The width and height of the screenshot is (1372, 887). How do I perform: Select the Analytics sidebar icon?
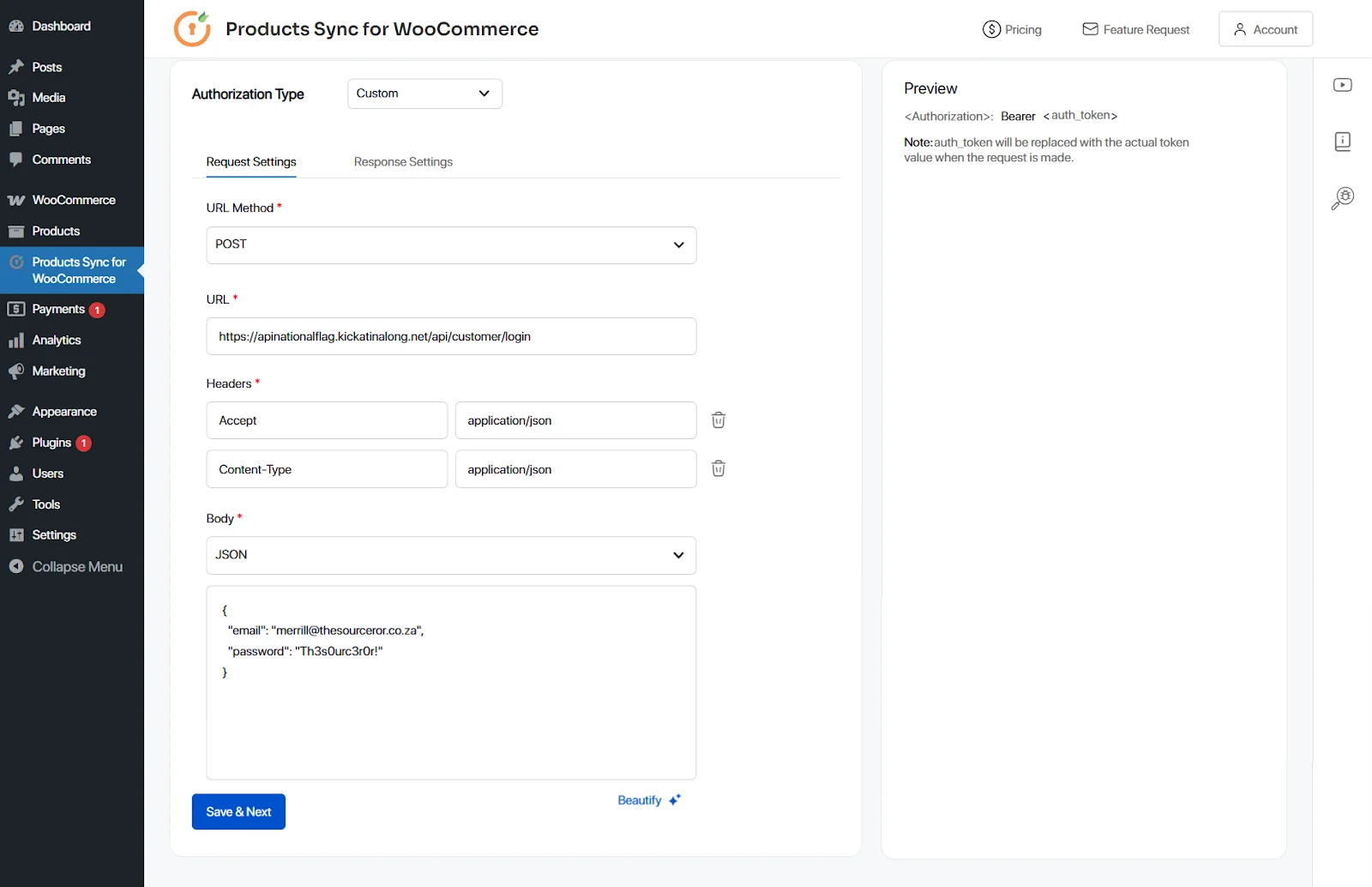coord(17,340)
